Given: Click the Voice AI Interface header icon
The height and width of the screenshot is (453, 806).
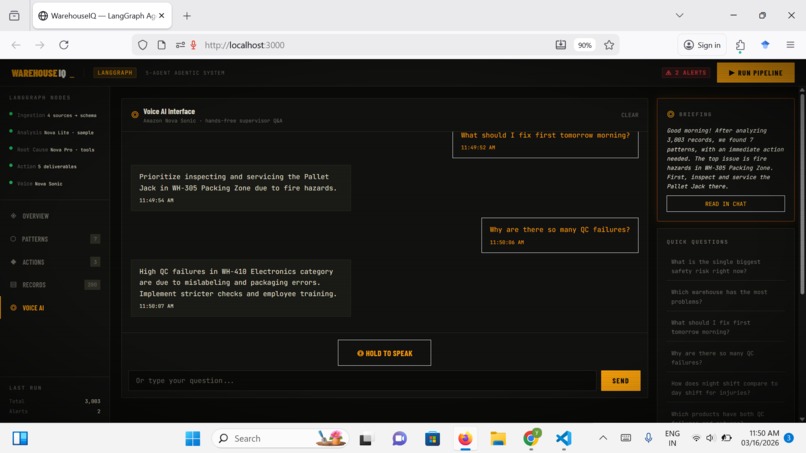Looking at the screenshot, I should coord(135,115).
